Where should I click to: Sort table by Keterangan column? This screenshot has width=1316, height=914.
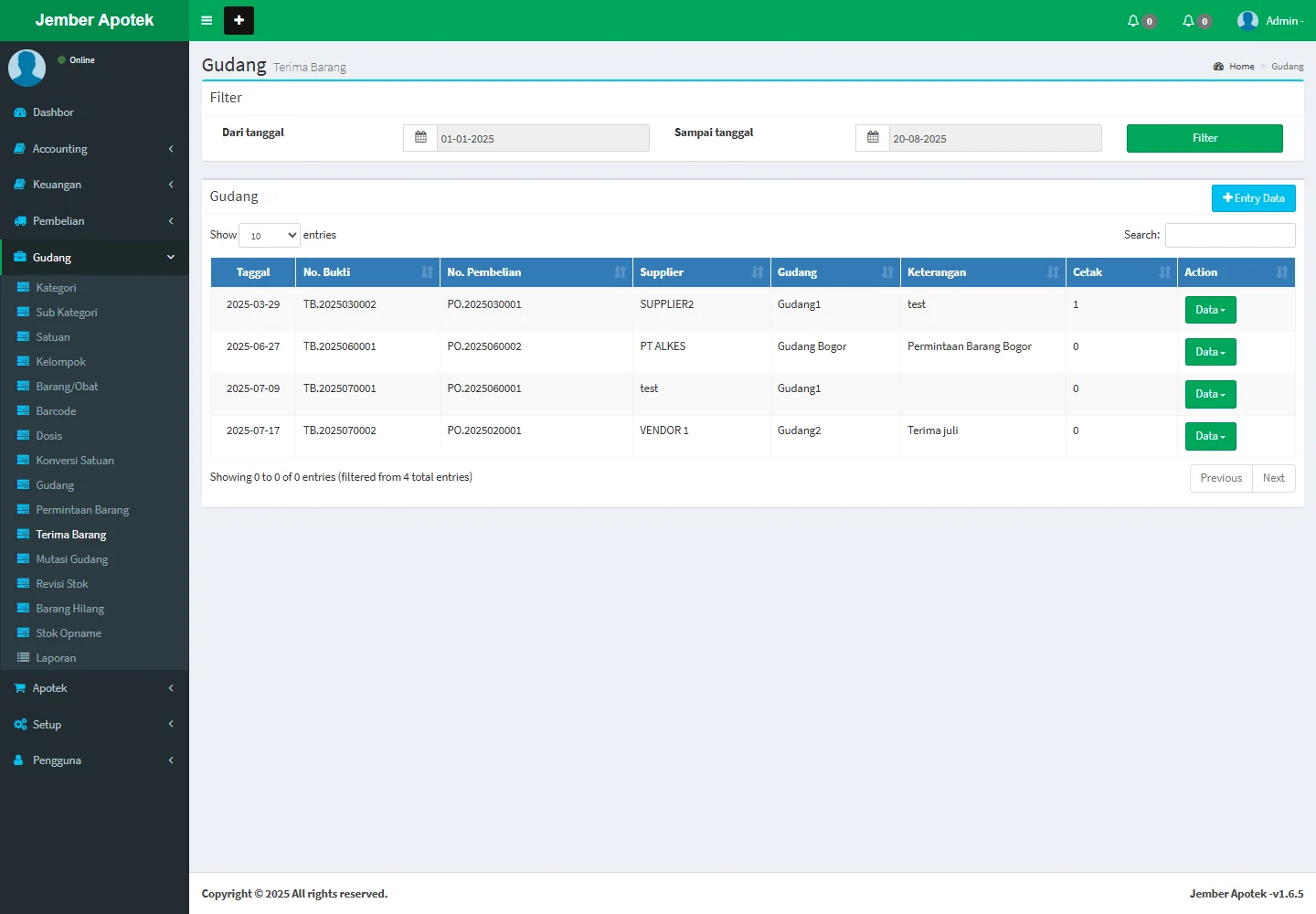982,272
